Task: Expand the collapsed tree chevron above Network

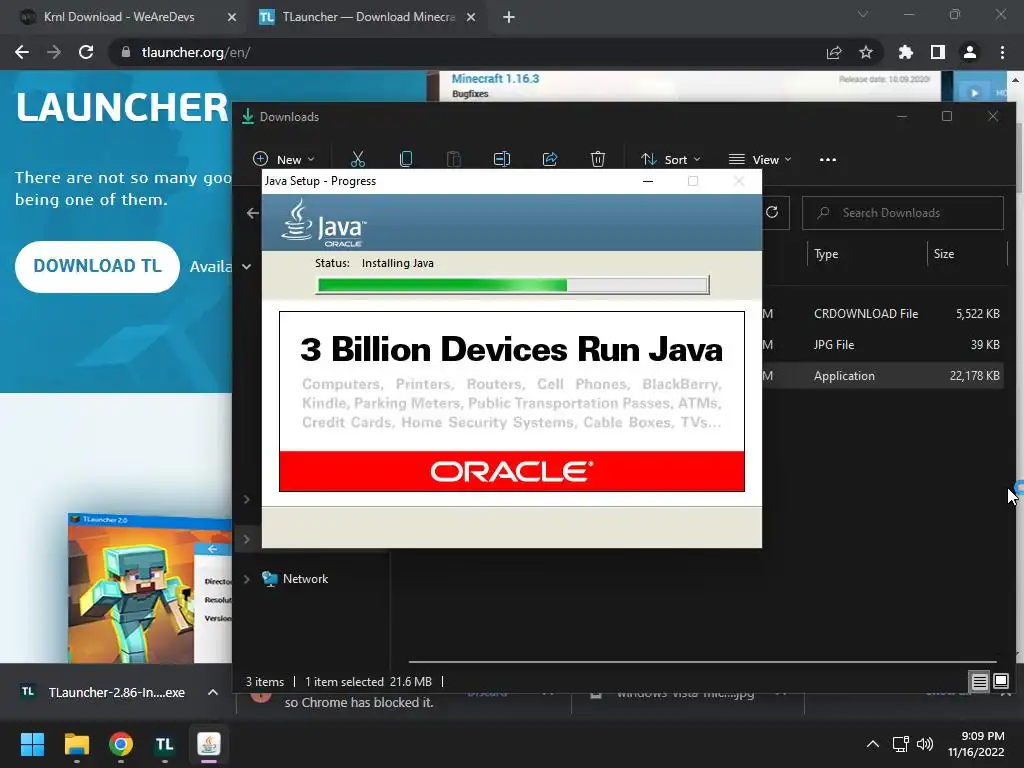Action: 247,539
